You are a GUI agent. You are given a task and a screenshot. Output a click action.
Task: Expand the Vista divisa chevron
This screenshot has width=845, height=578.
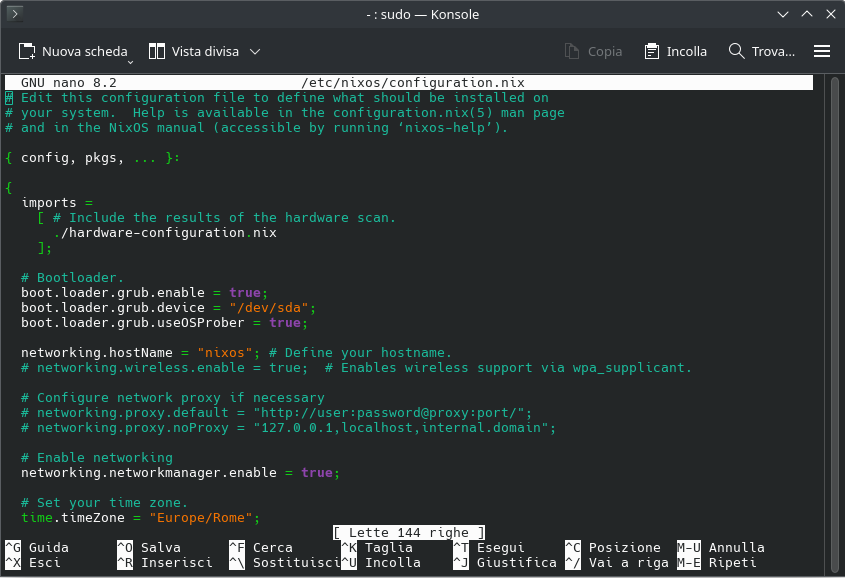tap(255, 51)
